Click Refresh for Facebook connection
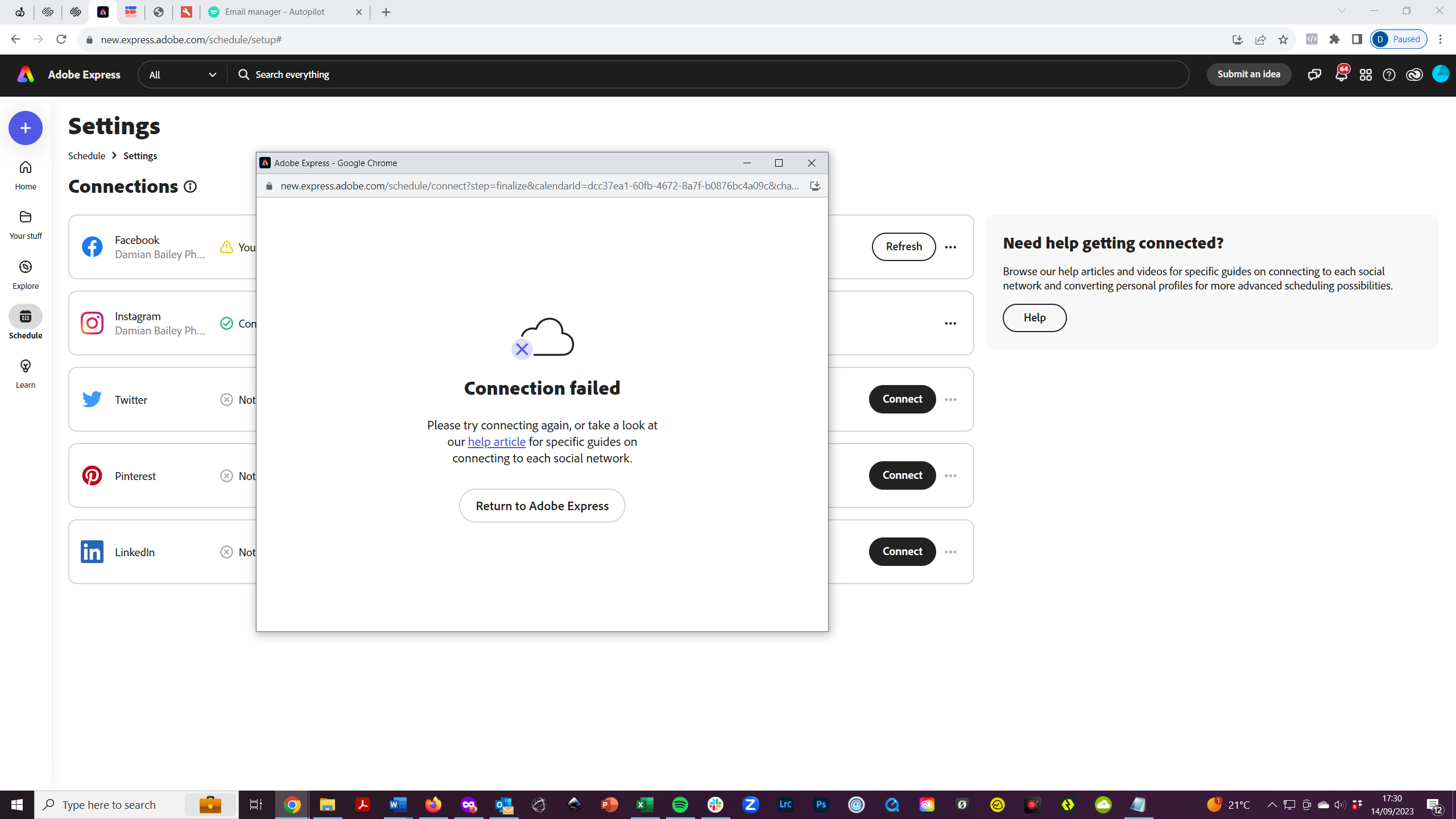The image size is (1456, 819). pos(903,247)
